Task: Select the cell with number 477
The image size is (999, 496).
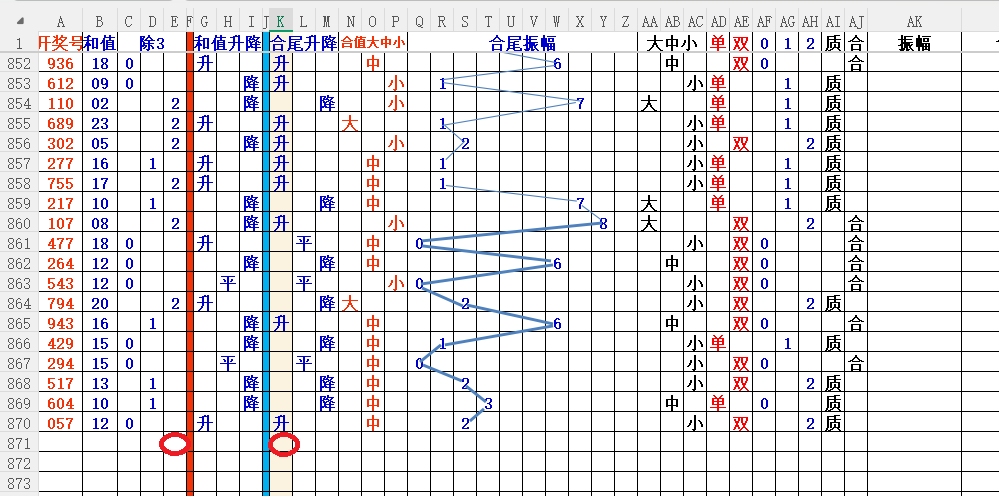Action: click(x=61, y=243)
